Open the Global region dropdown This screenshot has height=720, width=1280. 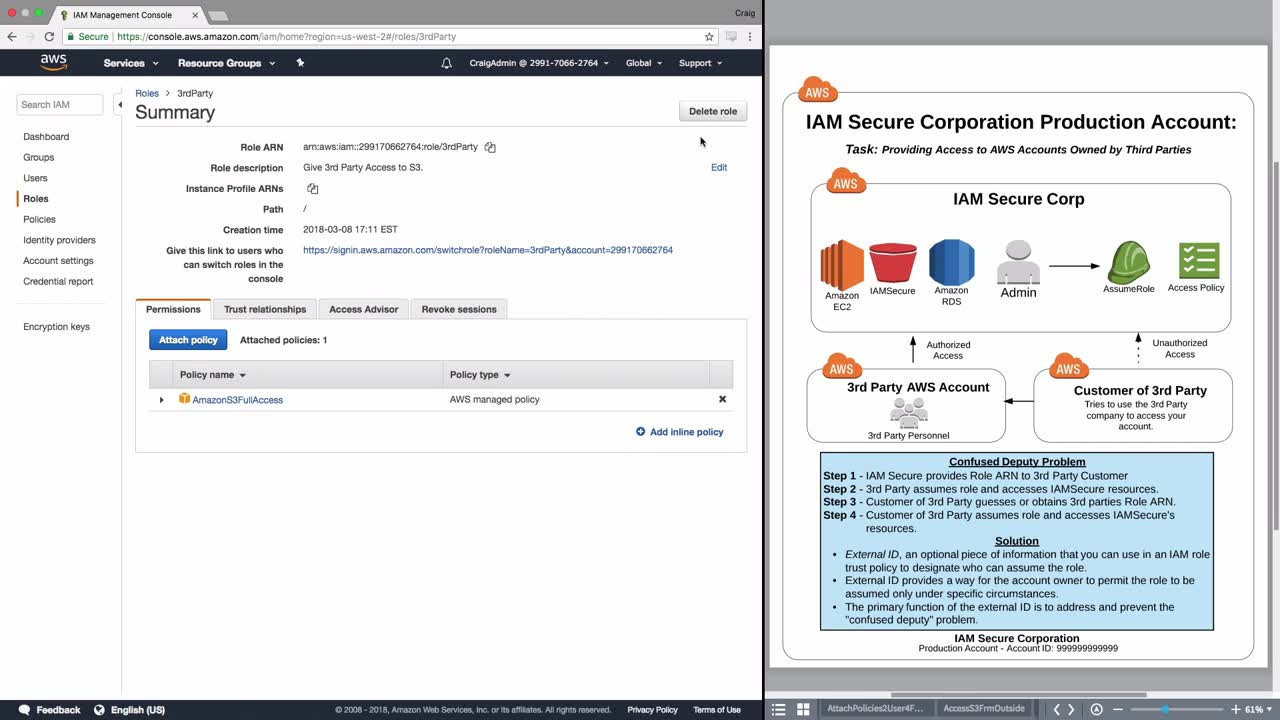pyautogui.click(x=644, y=63)
